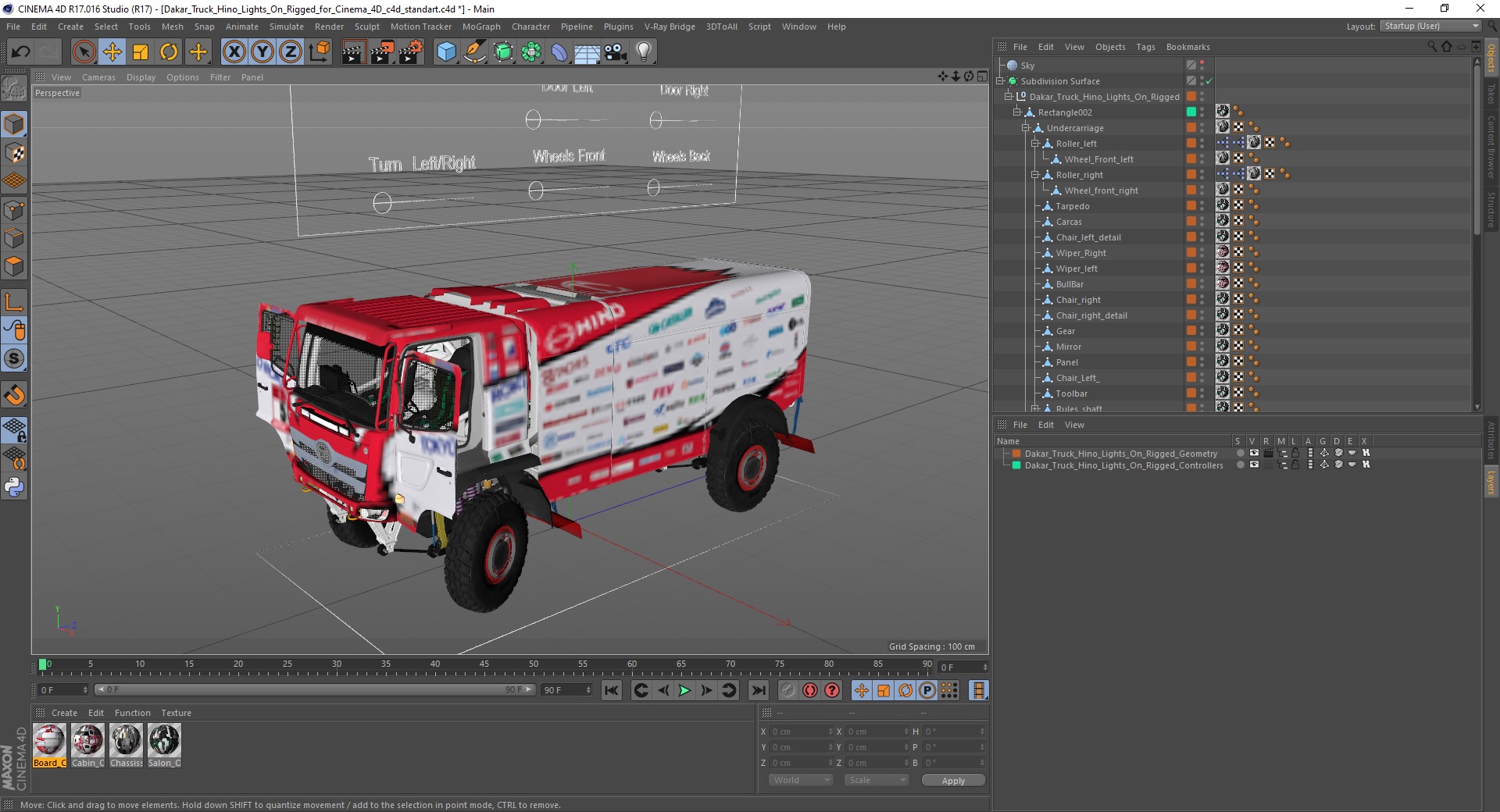Screen dimensions: 1500x812
Task: Click Play Forwards button
Action: click(684, 690)
